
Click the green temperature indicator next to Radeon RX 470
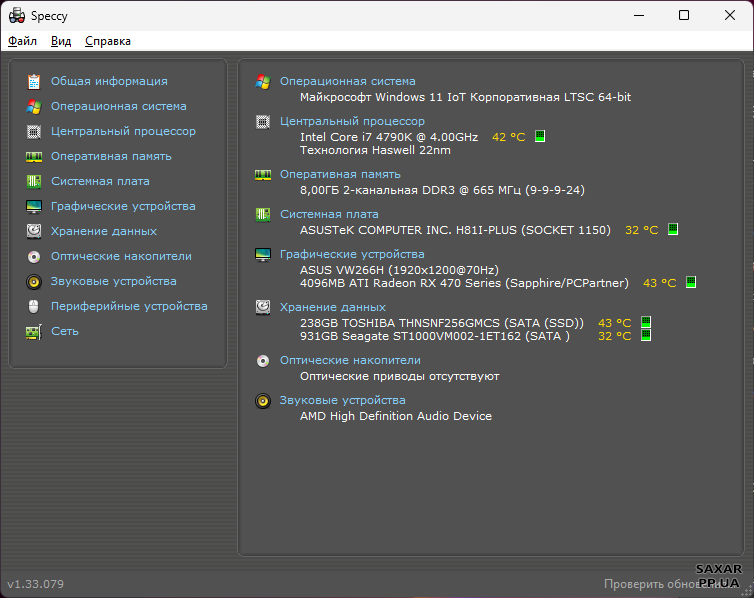click(691, 282)
